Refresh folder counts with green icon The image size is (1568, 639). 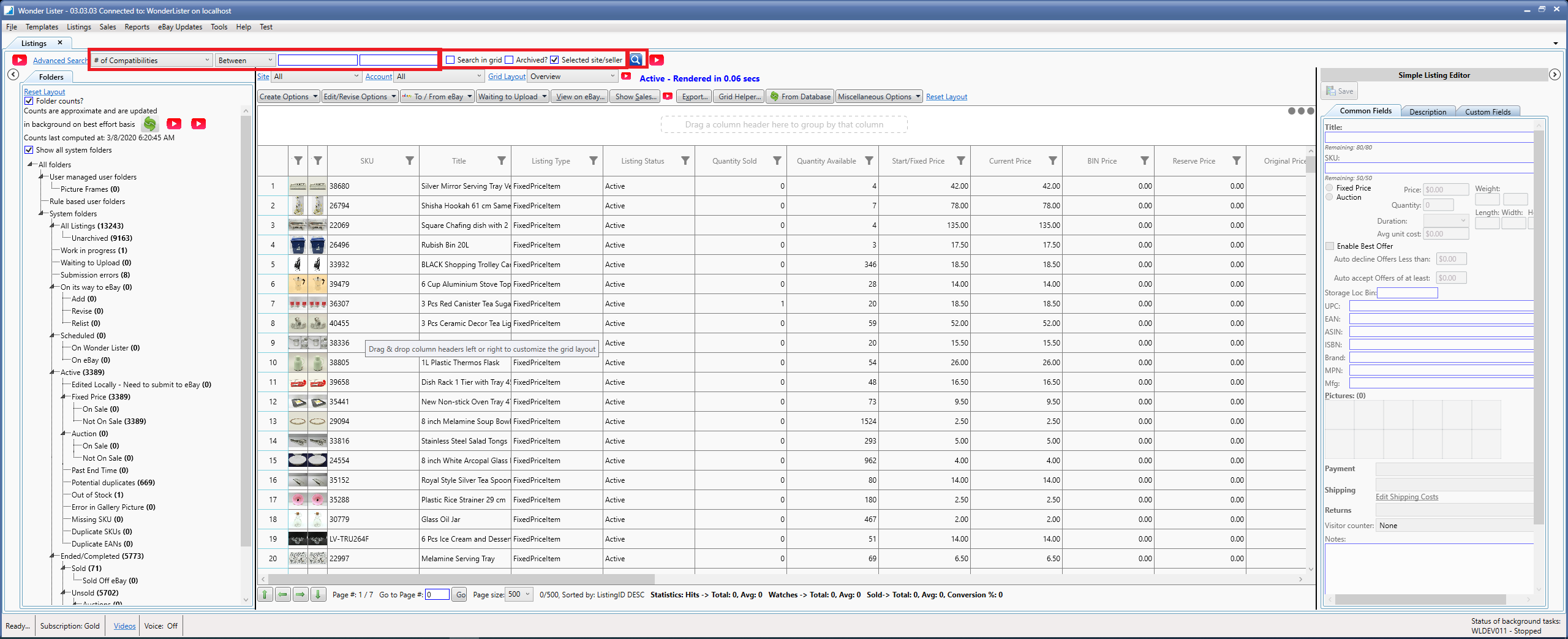point(149,124)
